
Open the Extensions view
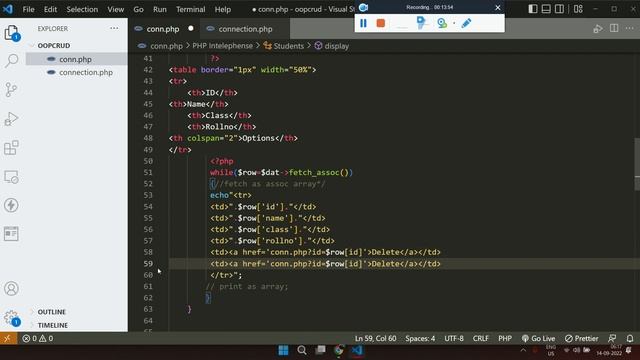(11, 148)
